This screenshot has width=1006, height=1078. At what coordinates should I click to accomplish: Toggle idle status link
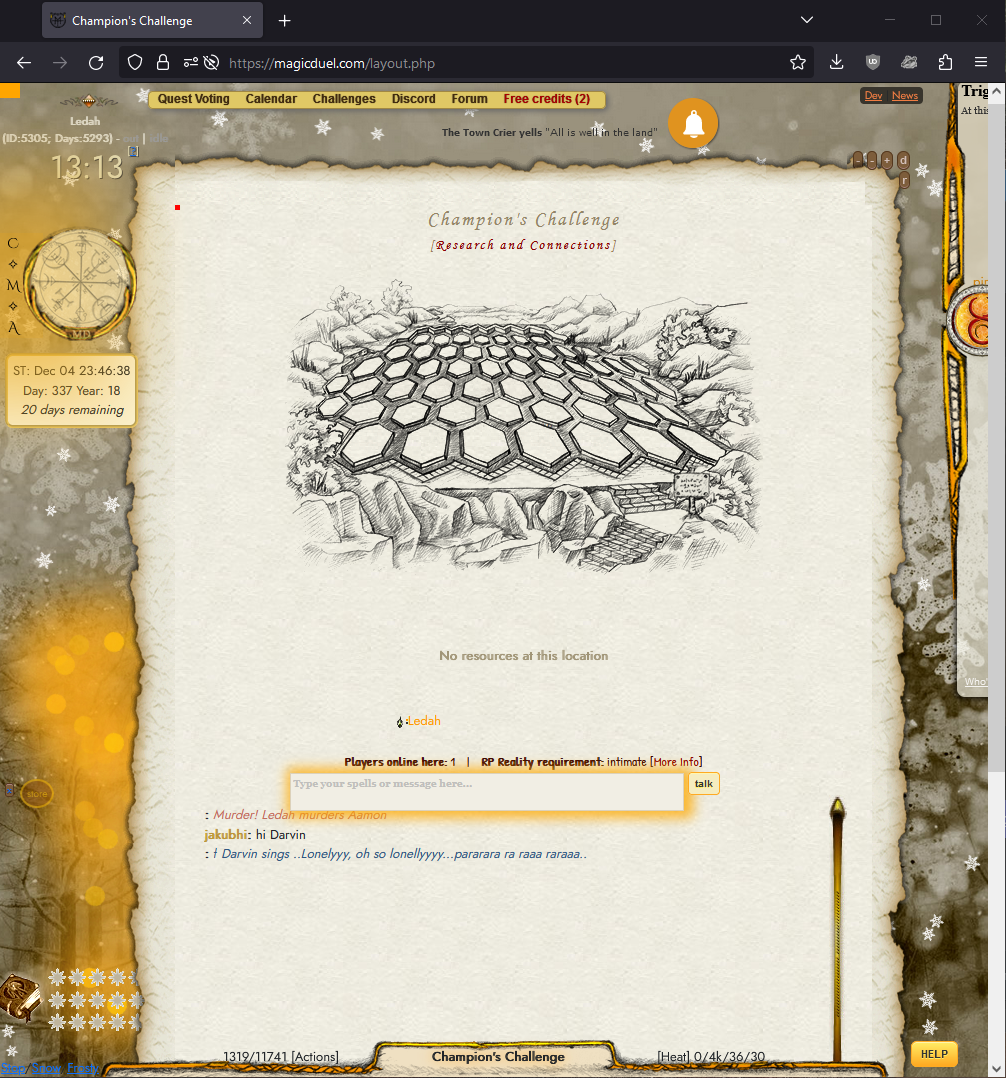[x=160, y=138]
